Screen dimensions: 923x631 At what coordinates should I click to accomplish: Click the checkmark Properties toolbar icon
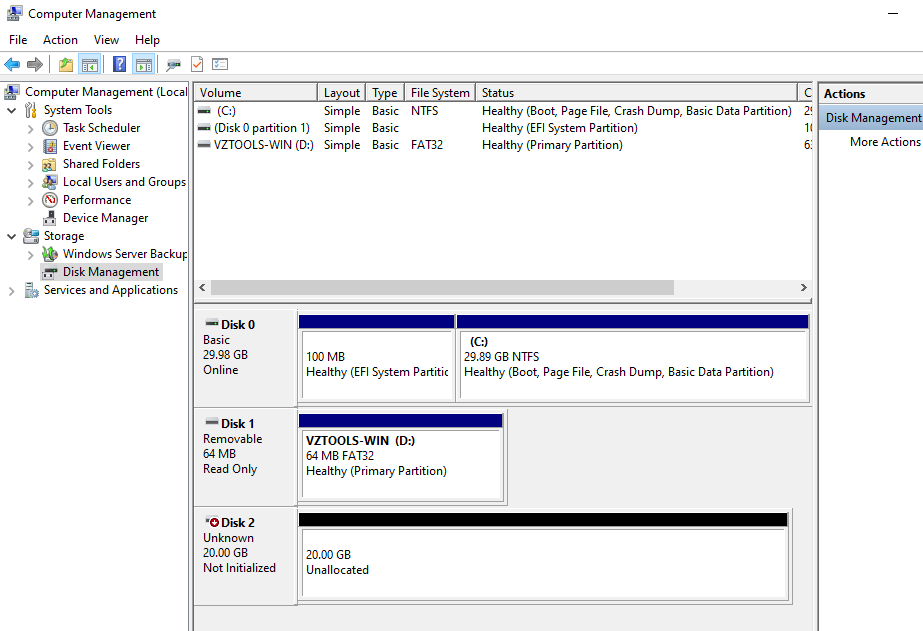tap(197, 64)
